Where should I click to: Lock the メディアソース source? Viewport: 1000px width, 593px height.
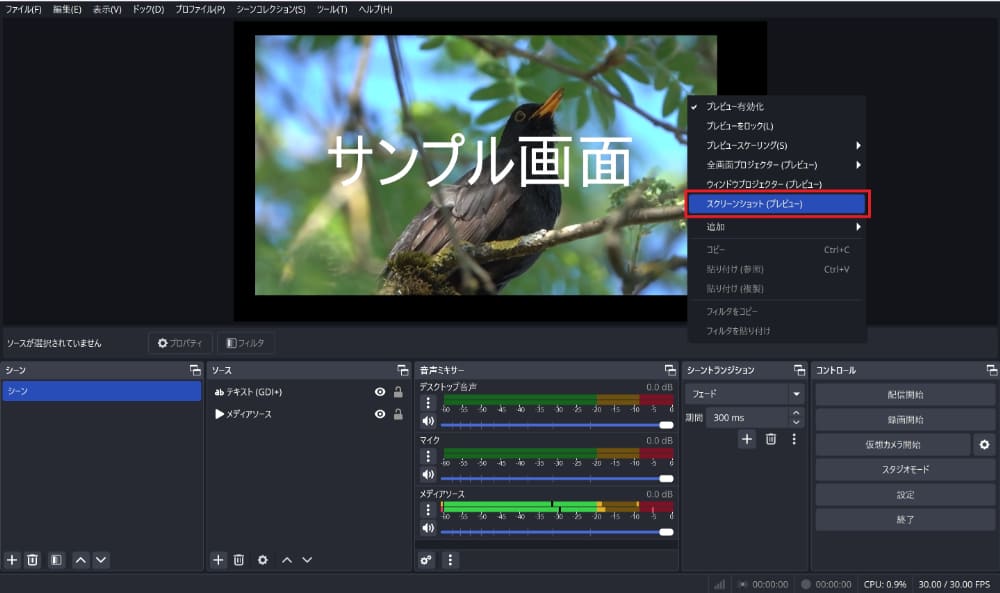coord(398,414)
